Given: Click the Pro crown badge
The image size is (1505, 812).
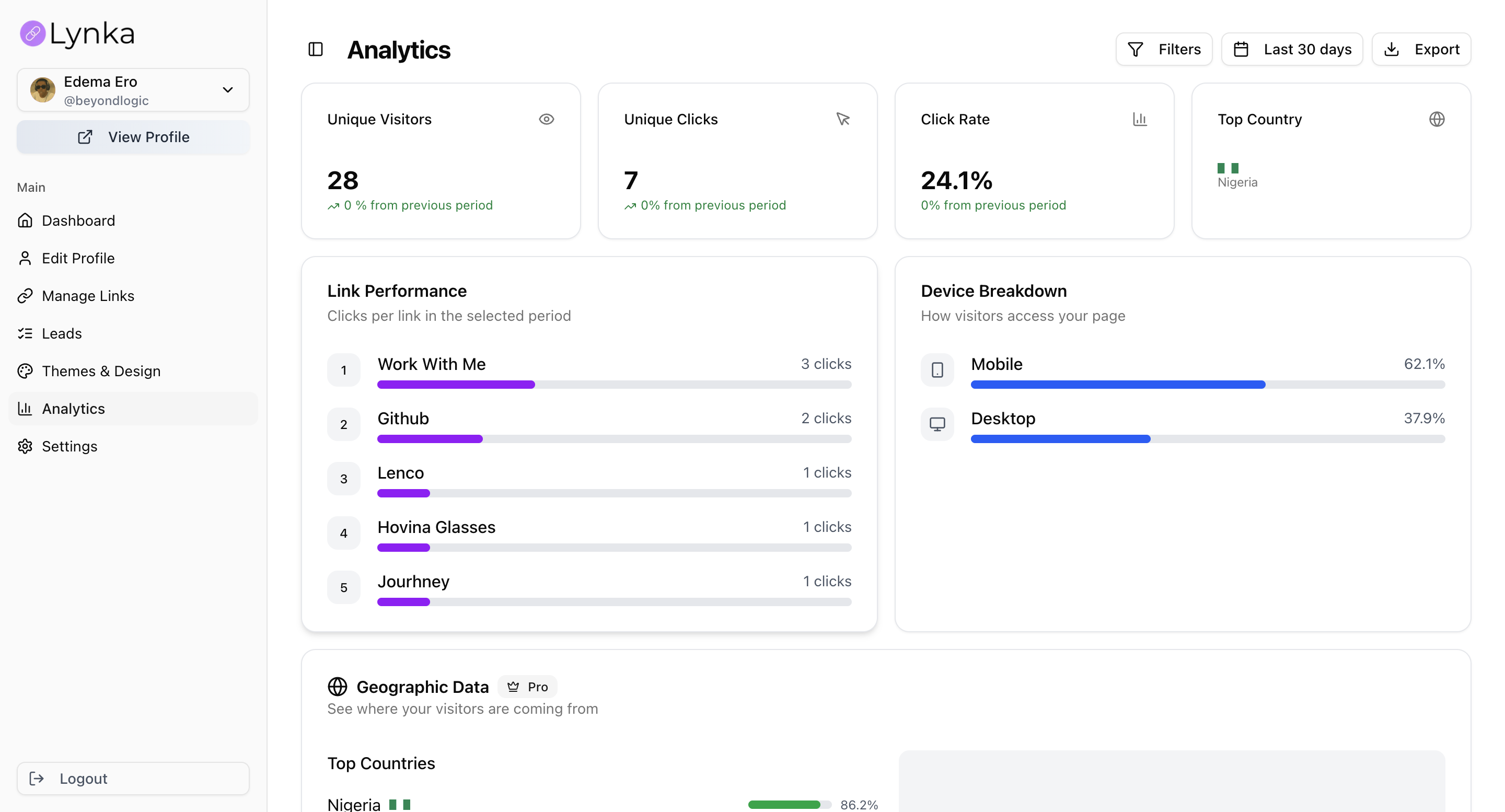Looking at the screenshot, I should pos(527,687).
